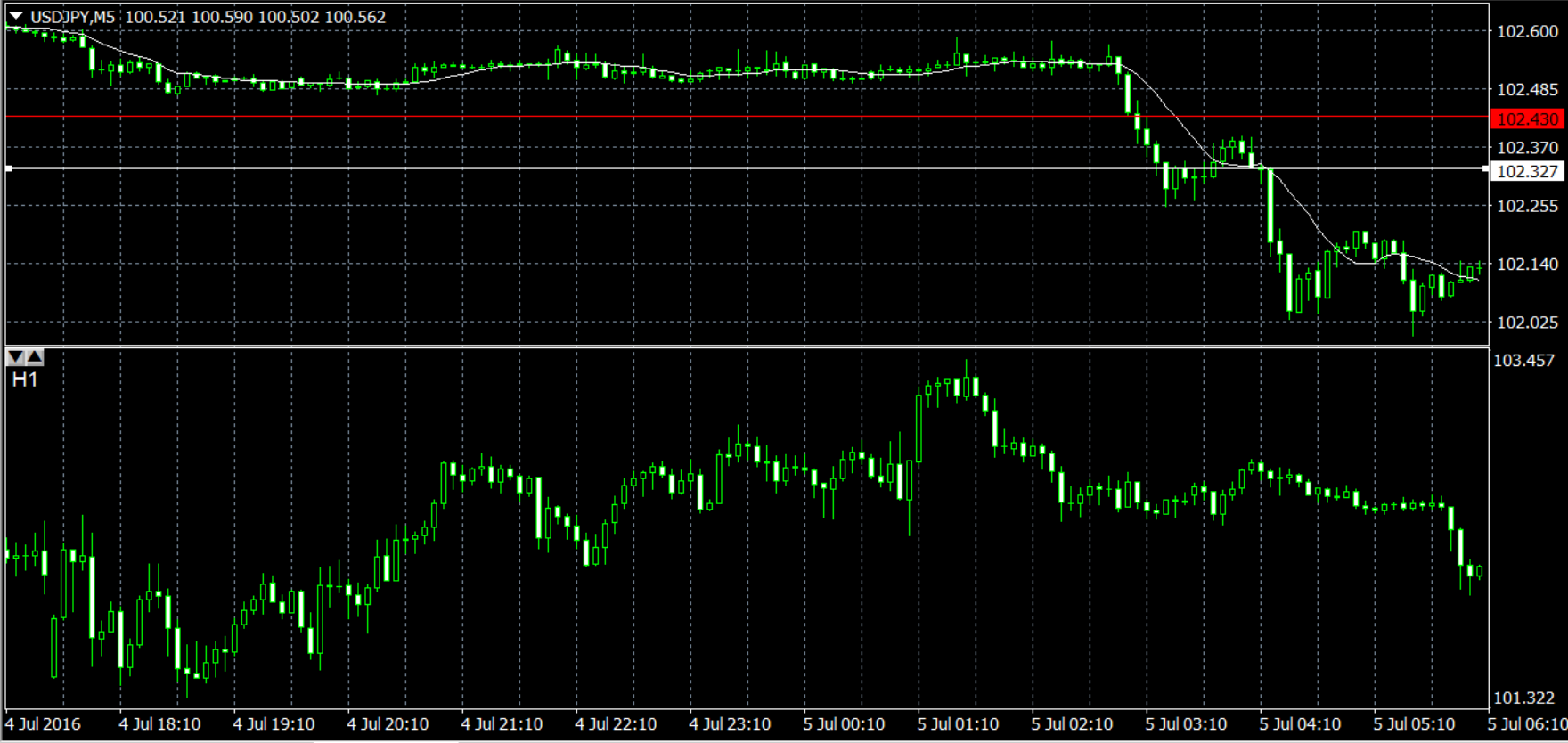Click the '5 Jul 05:10' time axis label

point(1414,724)
